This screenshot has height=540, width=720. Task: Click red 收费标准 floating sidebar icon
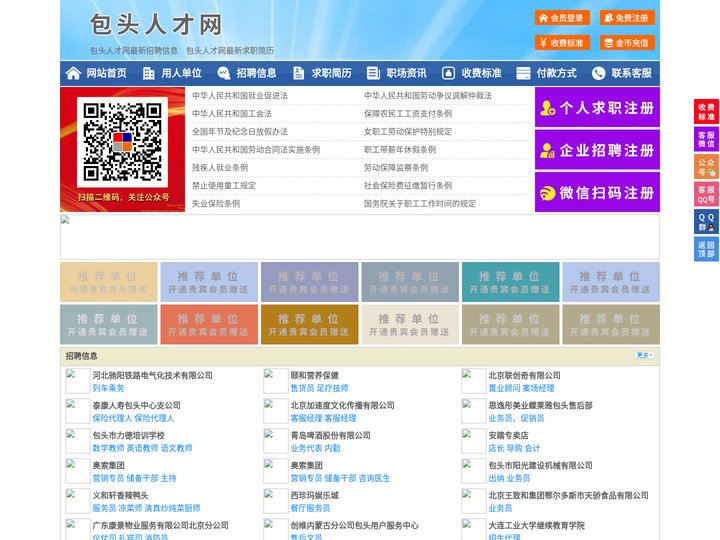pyautogui.click(x=706, y=112)
